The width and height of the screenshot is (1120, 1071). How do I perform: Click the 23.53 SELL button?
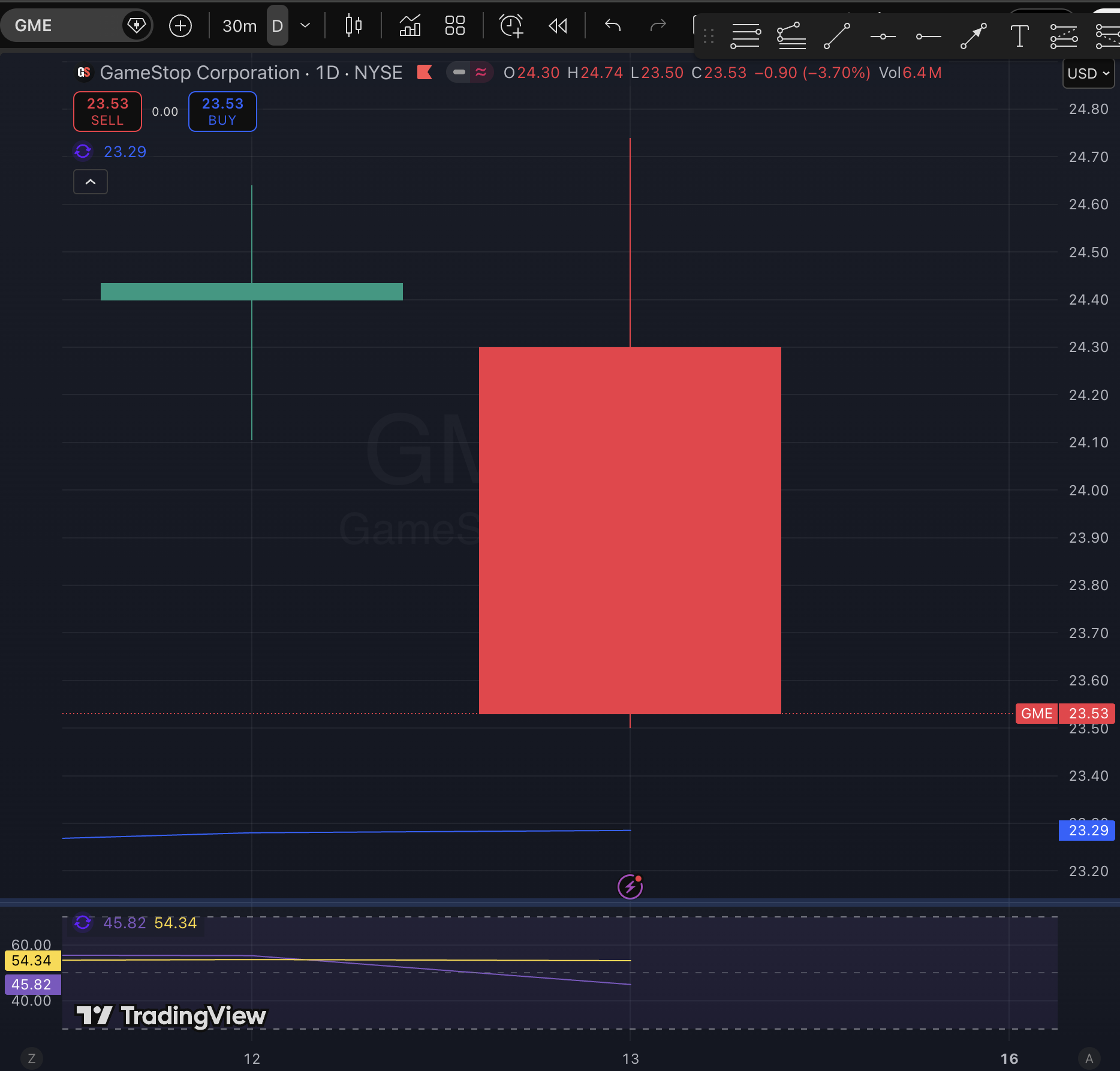pos(107,112)
